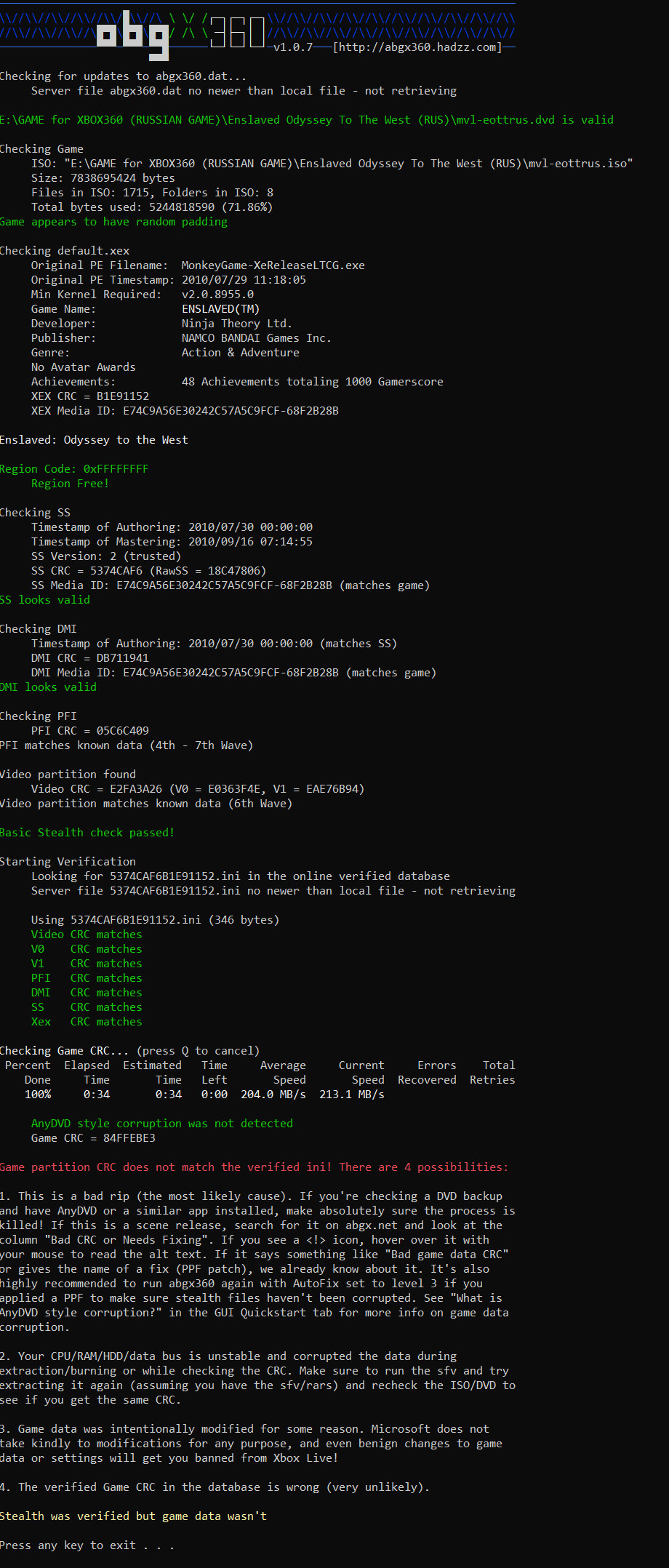Click 'V1 CRC matches' line
The image size is (669, 1568).
click(87, 964)
